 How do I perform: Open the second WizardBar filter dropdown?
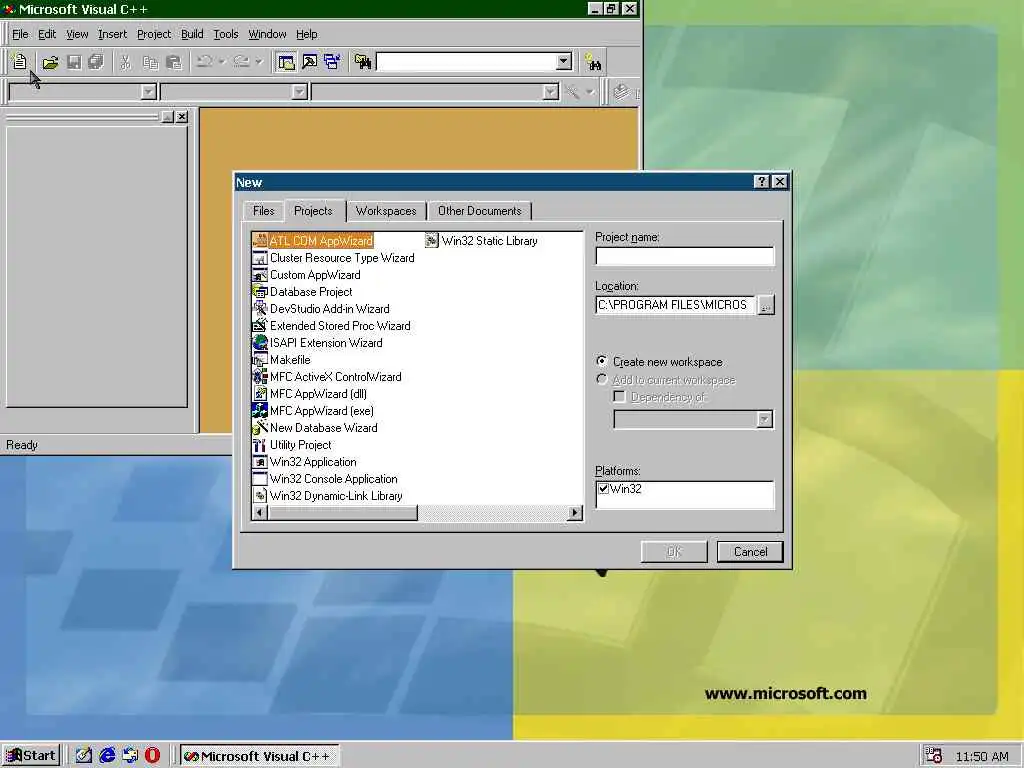click(x=299, y=91)
